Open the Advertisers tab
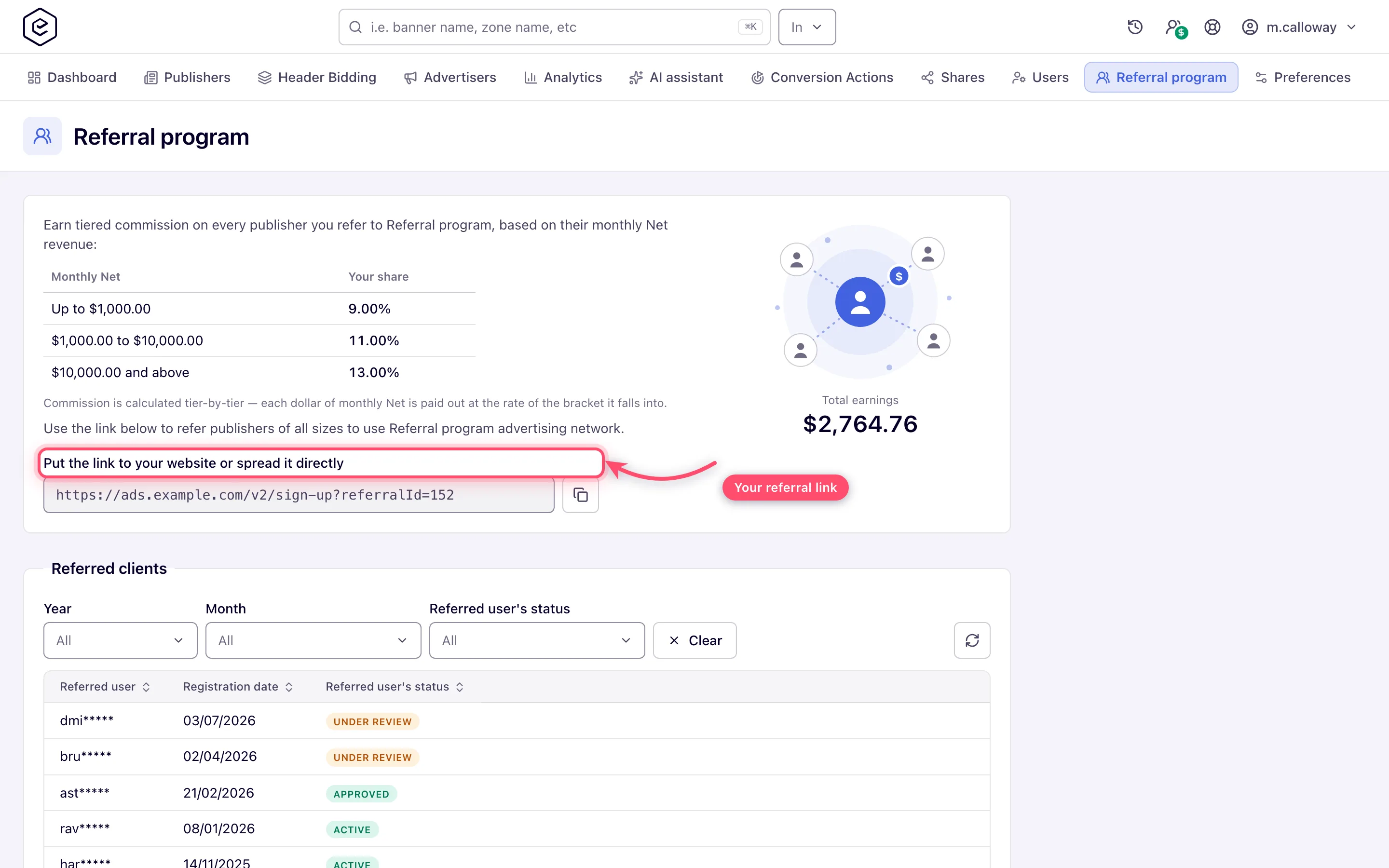 [450, 77]
